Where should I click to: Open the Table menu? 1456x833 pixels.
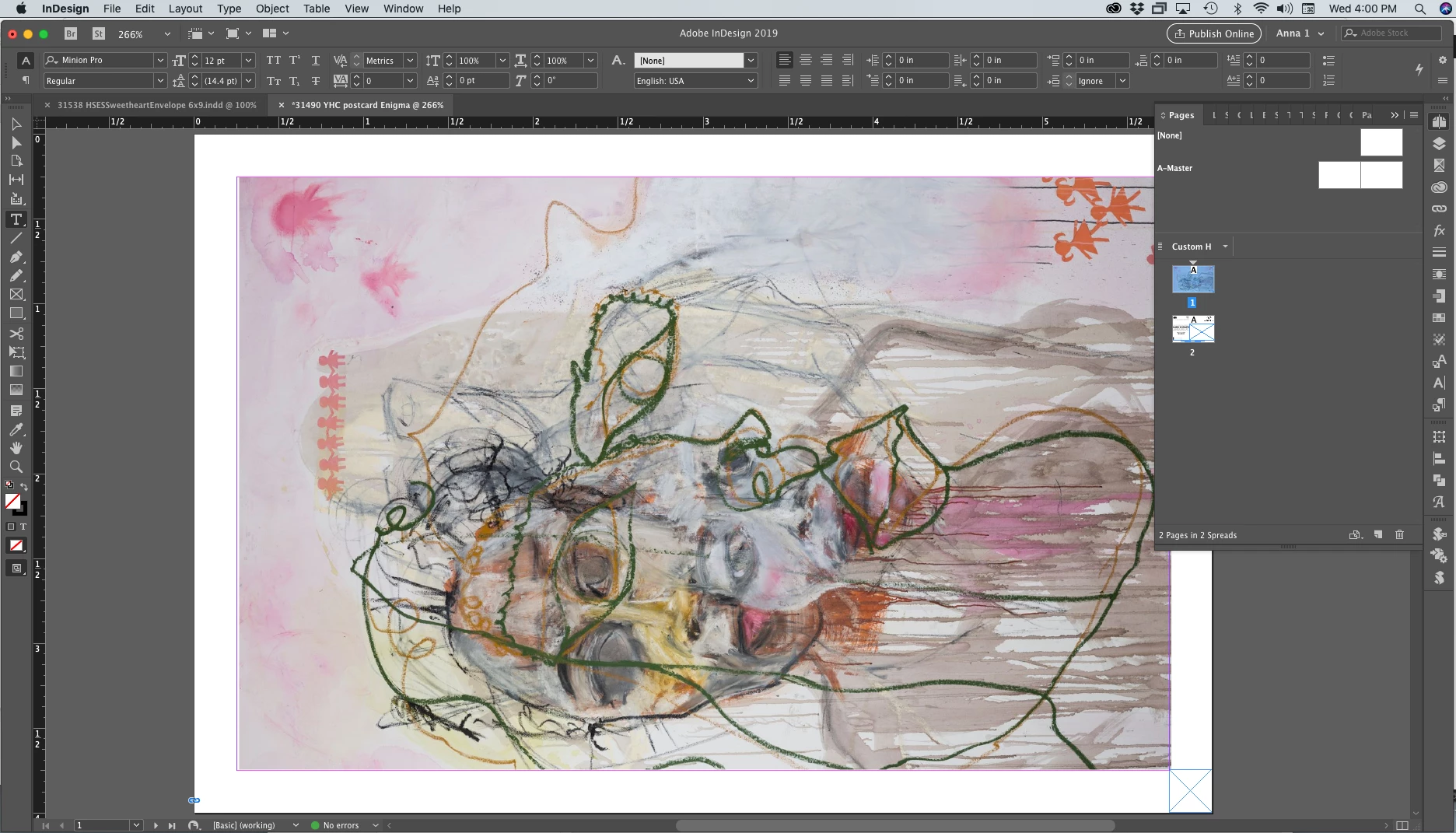pos(317,9)
